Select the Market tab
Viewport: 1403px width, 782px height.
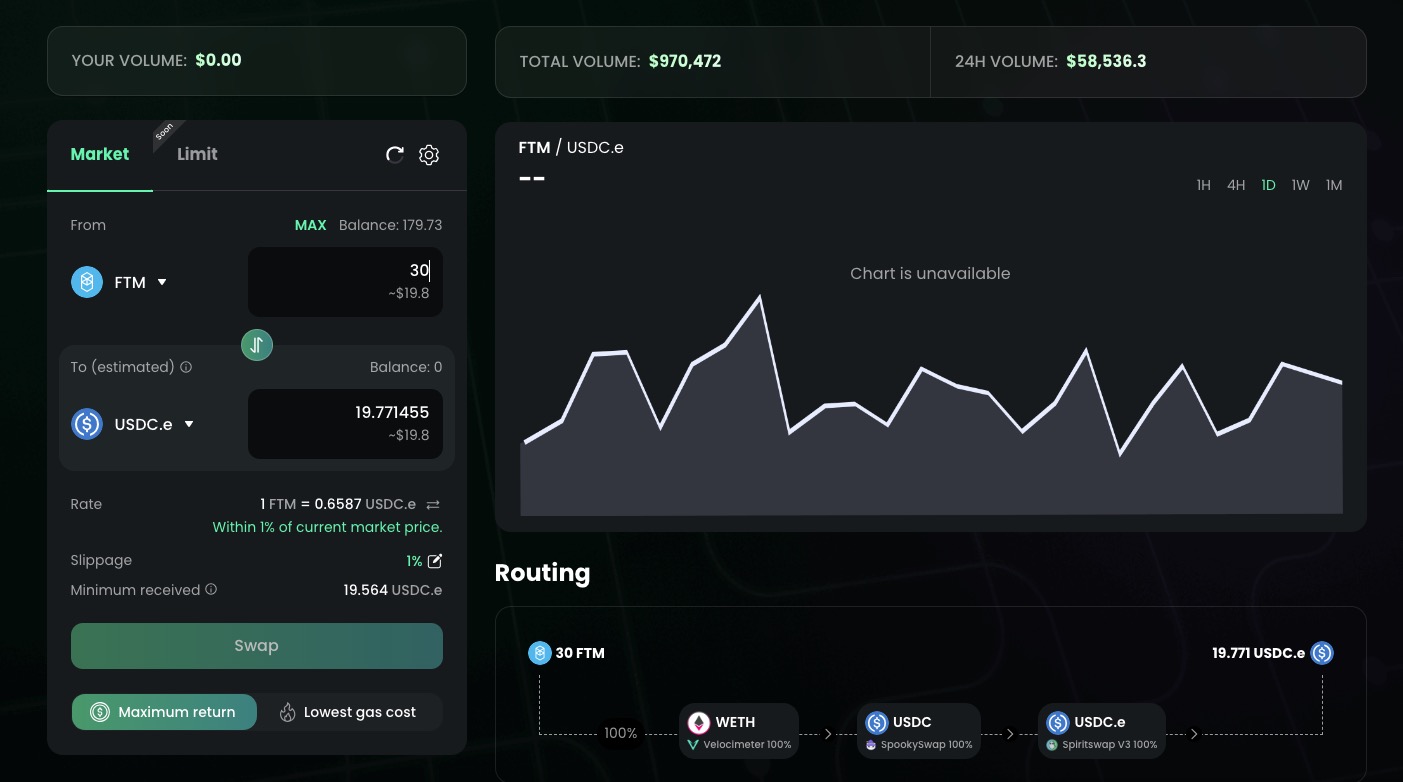pos(100,154)
